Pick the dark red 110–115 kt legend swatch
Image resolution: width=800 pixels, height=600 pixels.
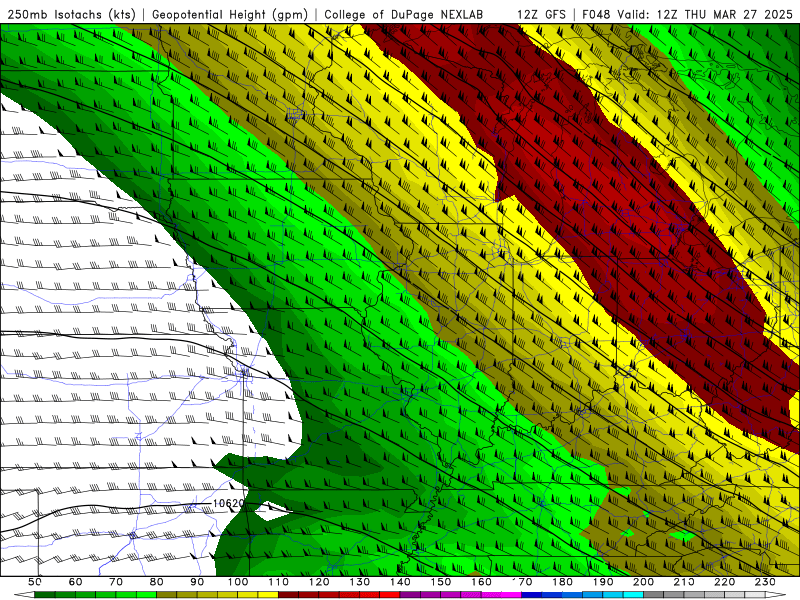pyautogui.click(x=289, y=595)
